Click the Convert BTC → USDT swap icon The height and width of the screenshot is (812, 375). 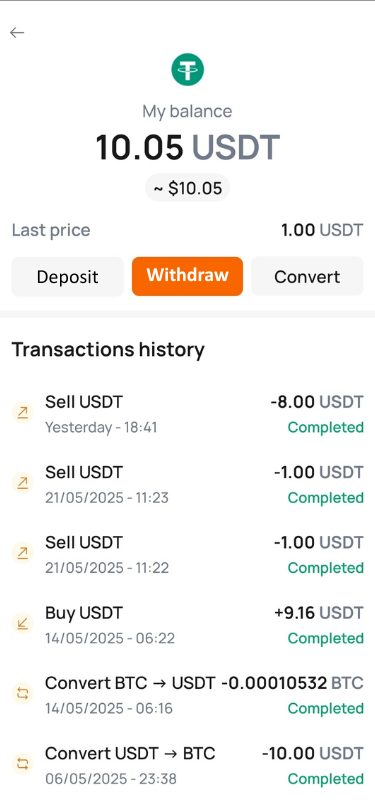pos(22,694)
